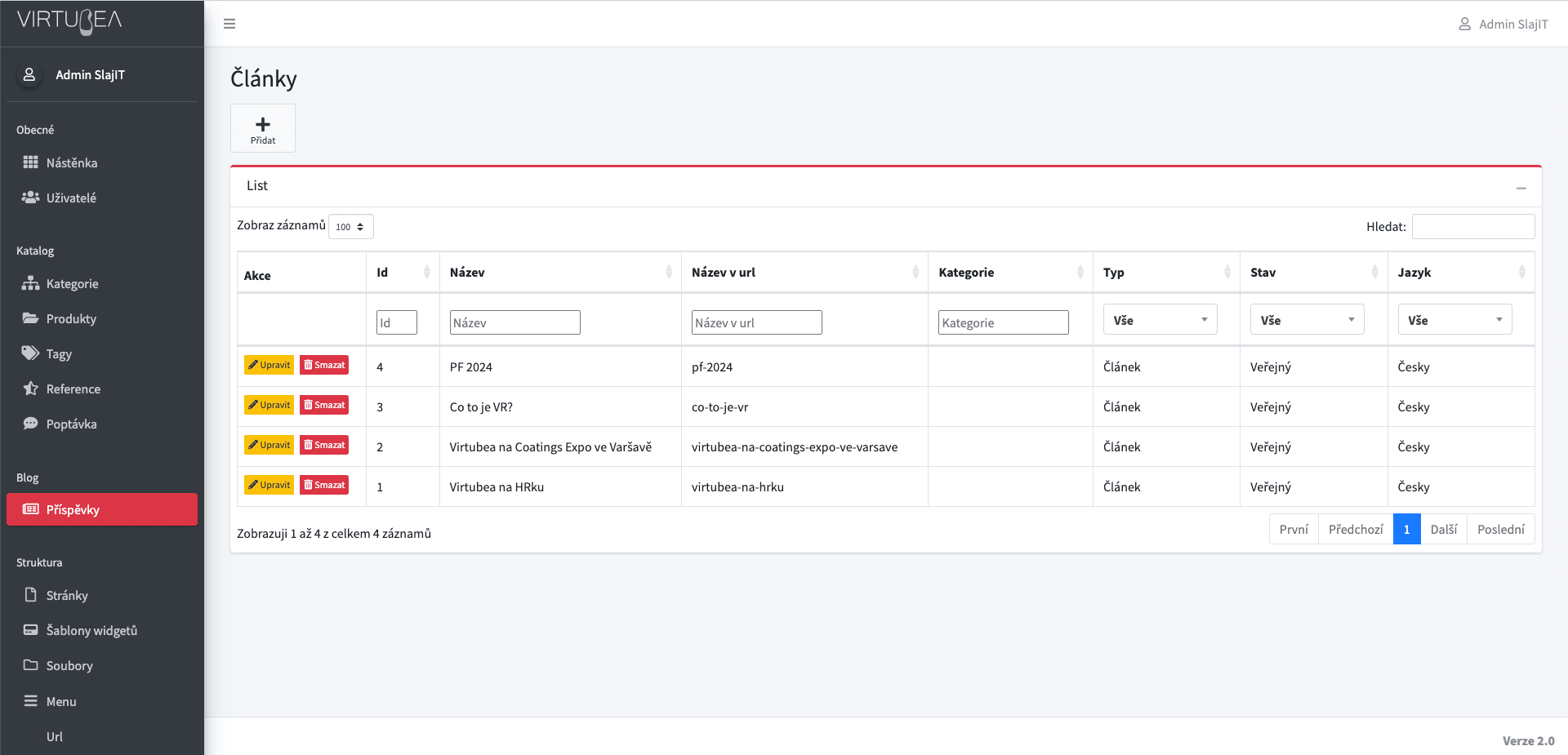Click the Hledat search field
This screenshot has width=1568, height=755.
pyautogui.click(x=1472, y=227)
